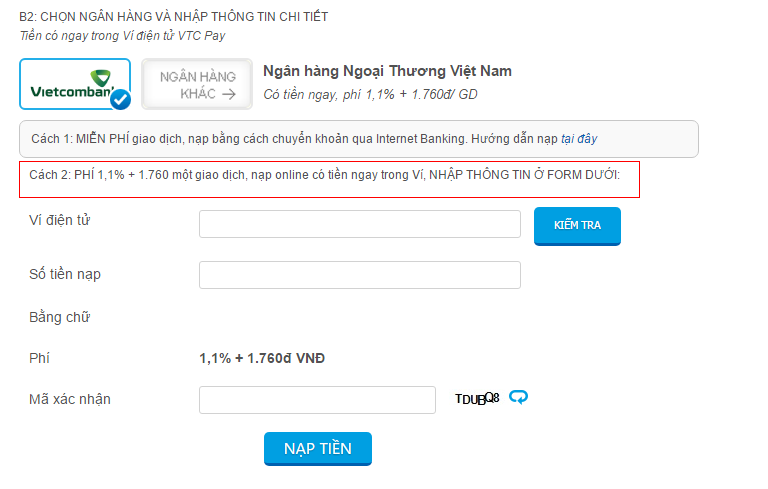Click into the Mã xác nhận text box
Screen dimensions: 768x489
(x=317, y=400)
